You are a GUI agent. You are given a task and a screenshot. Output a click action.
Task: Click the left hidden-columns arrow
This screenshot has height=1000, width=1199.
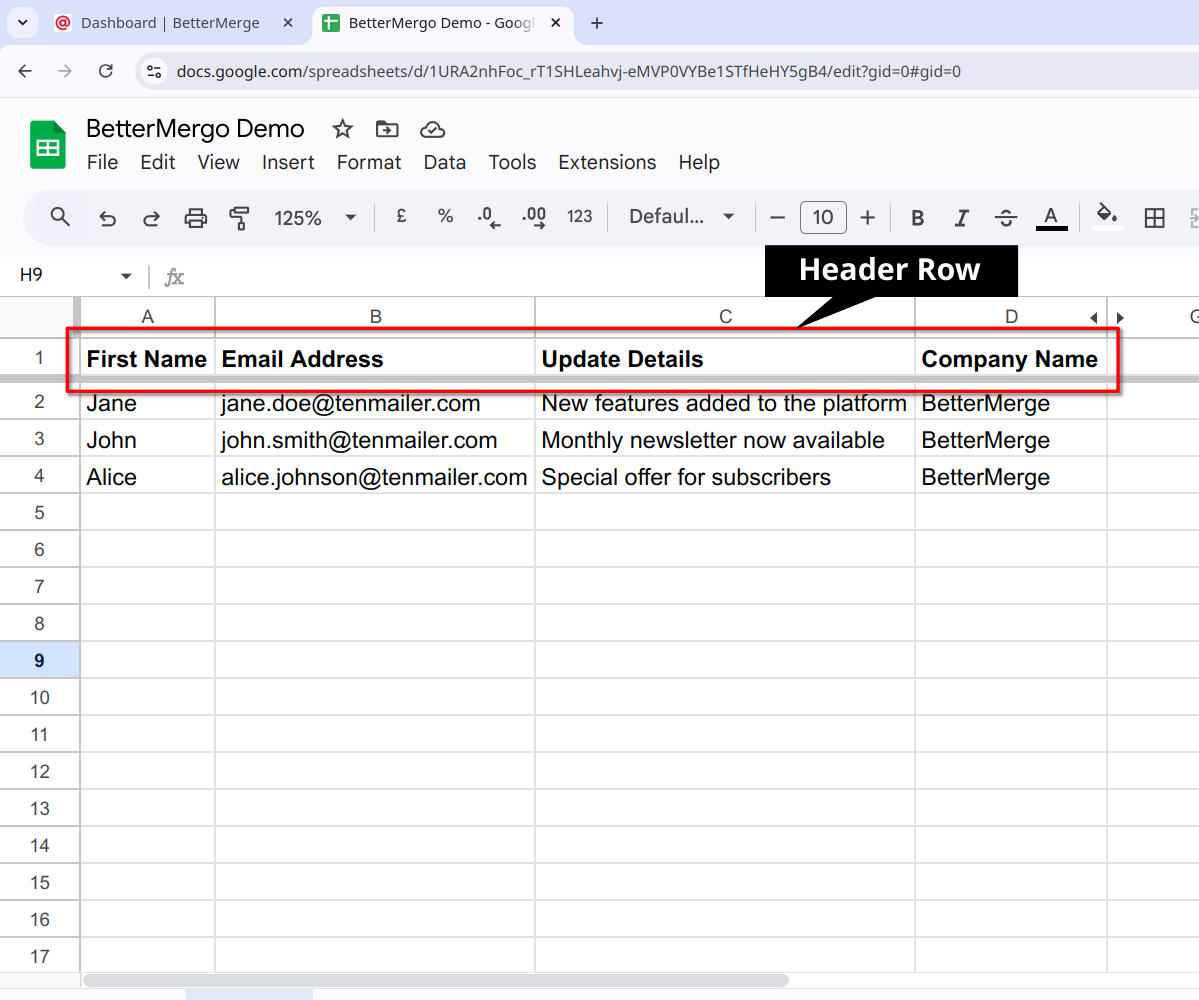[1093, 318]
